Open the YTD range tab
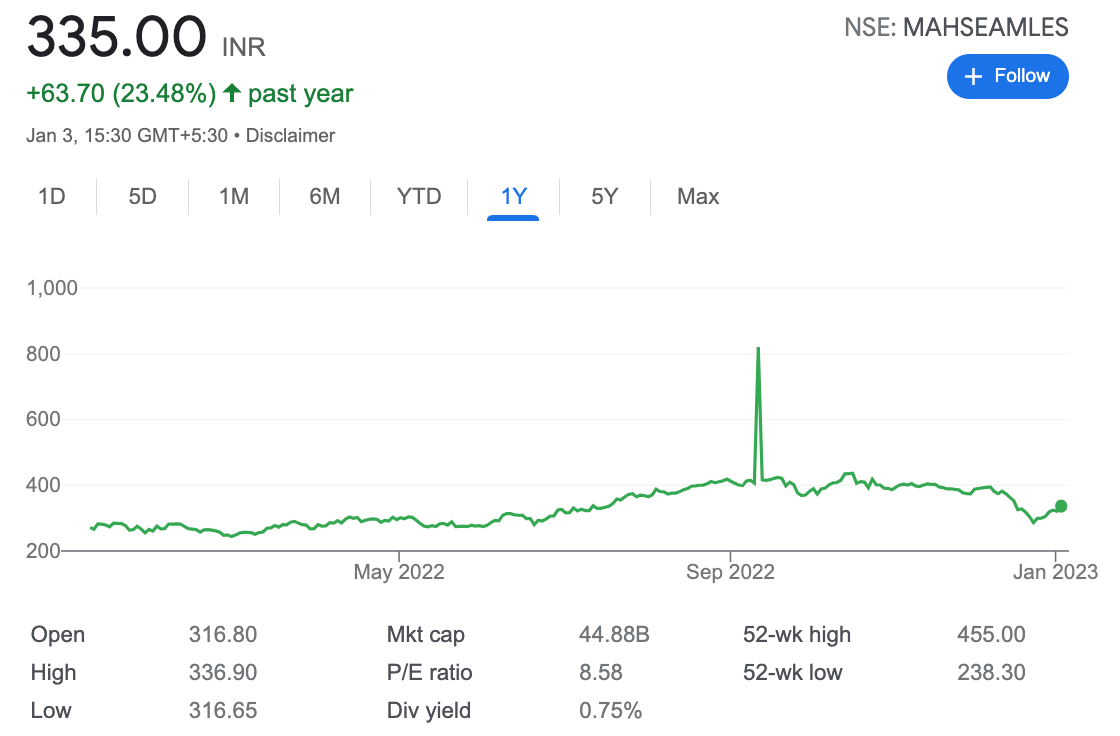Image resolution: width=1120 pixels, height=736 pixels. tap(419, 197)
